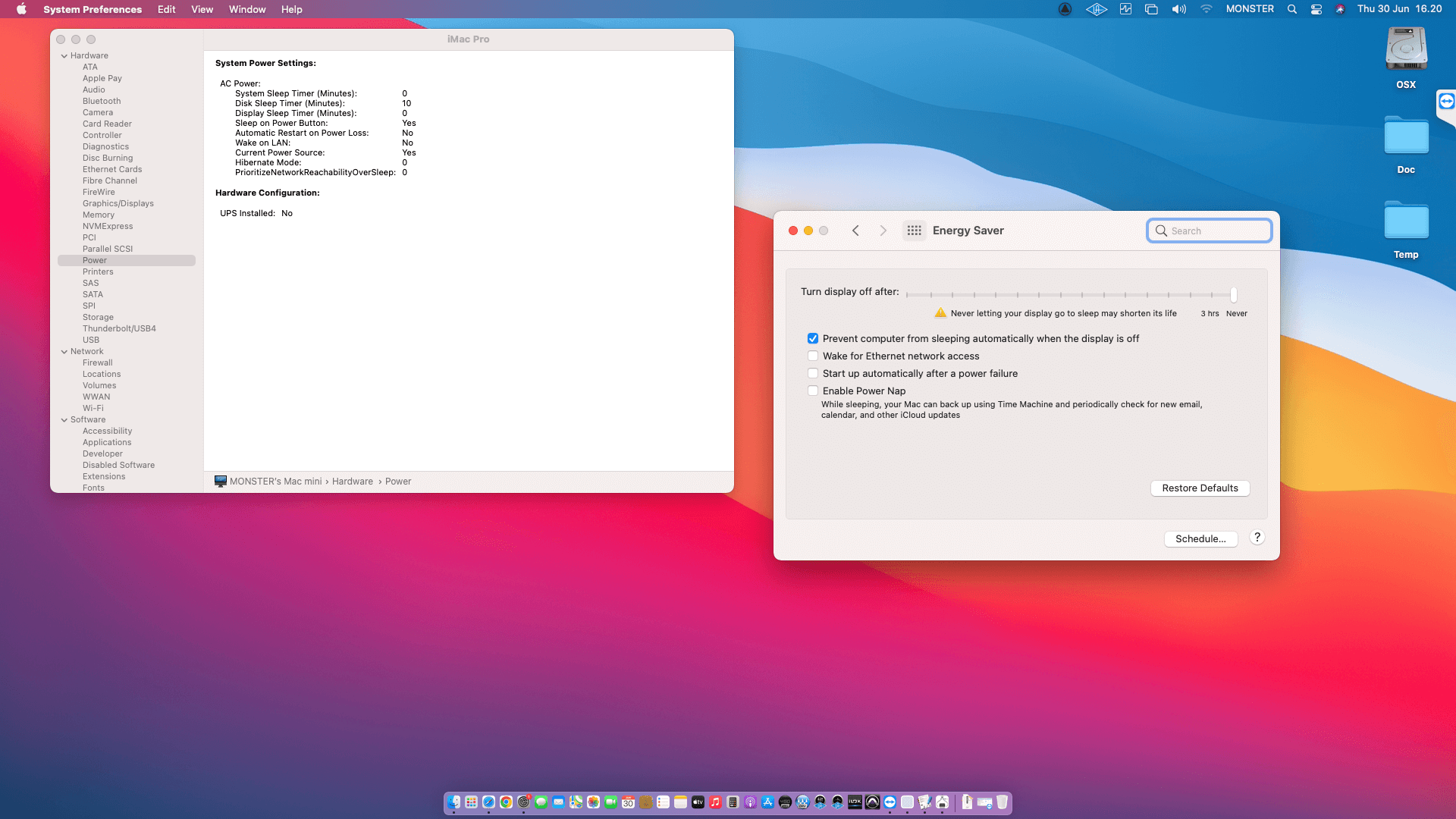Uncheck Prevent computer from sleeping automatically
The height and width of the screenshot is (819, 1456).
pyautogui.click(x=813, y=339)
